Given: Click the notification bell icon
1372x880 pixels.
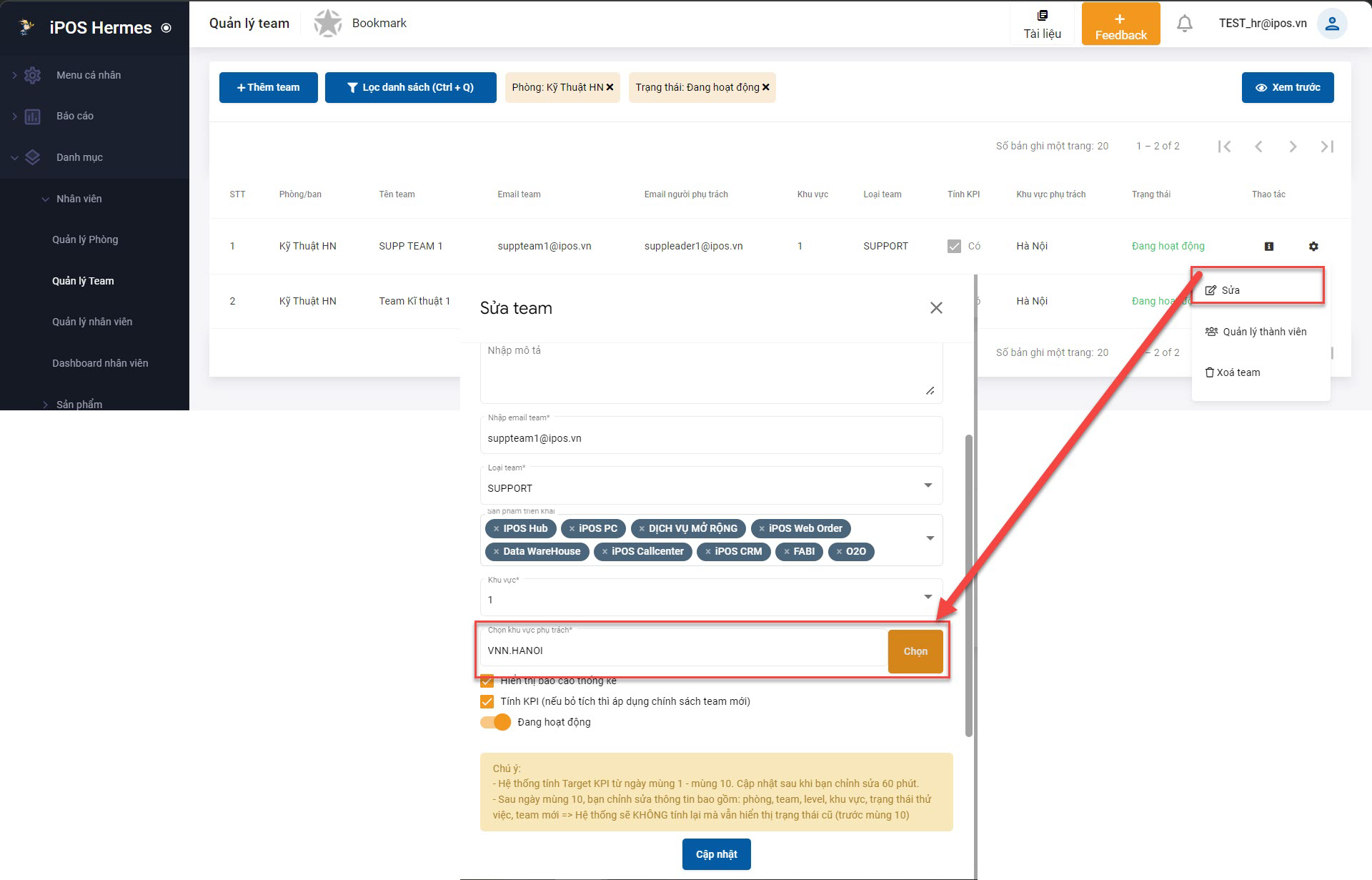Looking at the screenshot, I should [1184, 24].
